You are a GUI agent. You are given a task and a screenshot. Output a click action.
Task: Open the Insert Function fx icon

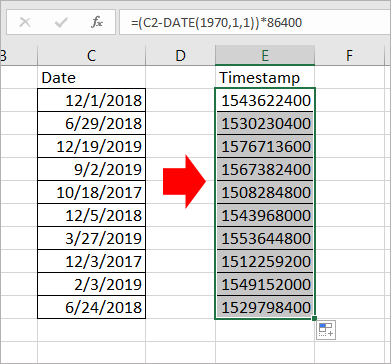pos(97,22)
